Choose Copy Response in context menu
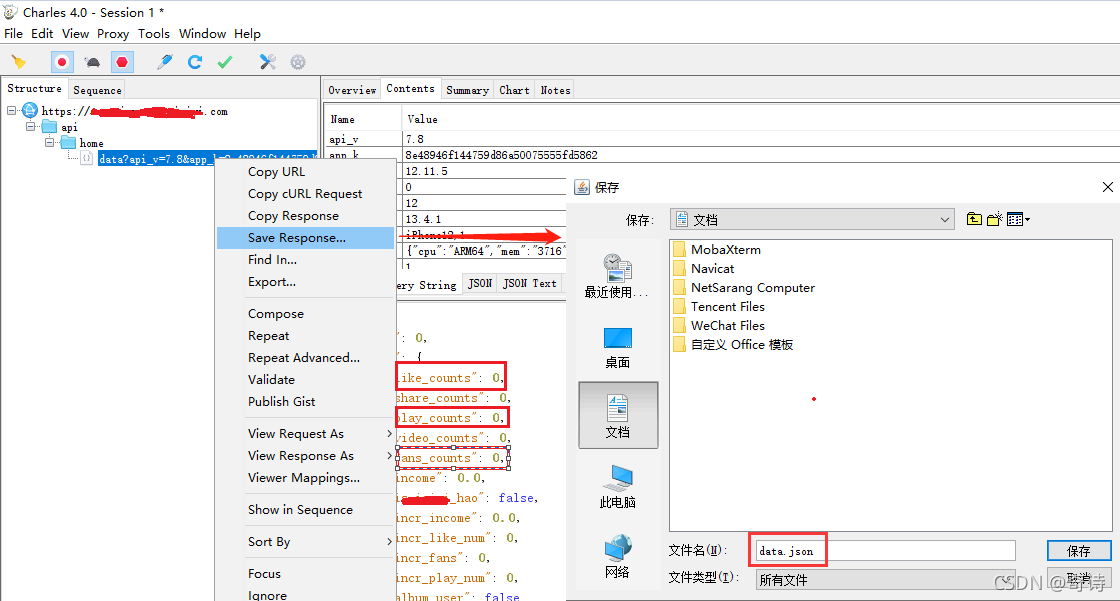The width and height of the screenshot is (1120, 601). 305,216
